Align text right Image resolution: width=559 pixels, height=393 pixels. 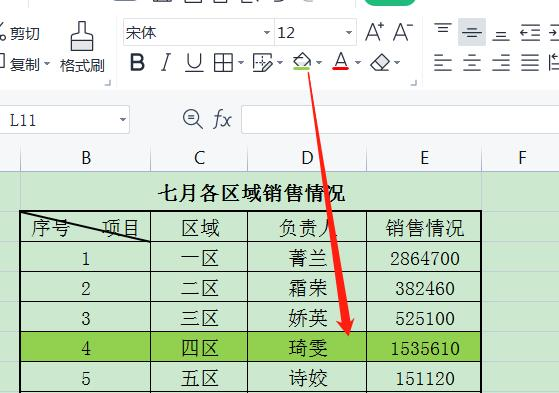(x=501, y=63)
